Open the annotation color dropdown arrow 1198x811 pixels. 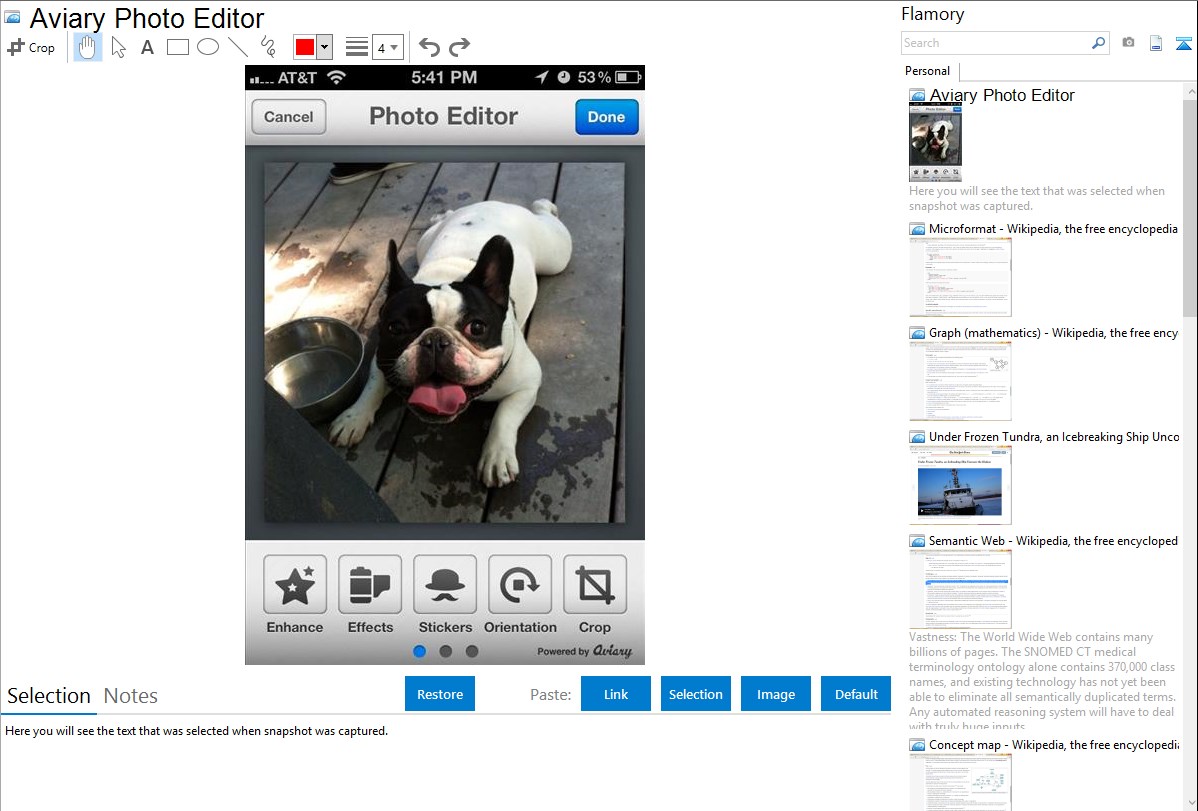point(324,47)
